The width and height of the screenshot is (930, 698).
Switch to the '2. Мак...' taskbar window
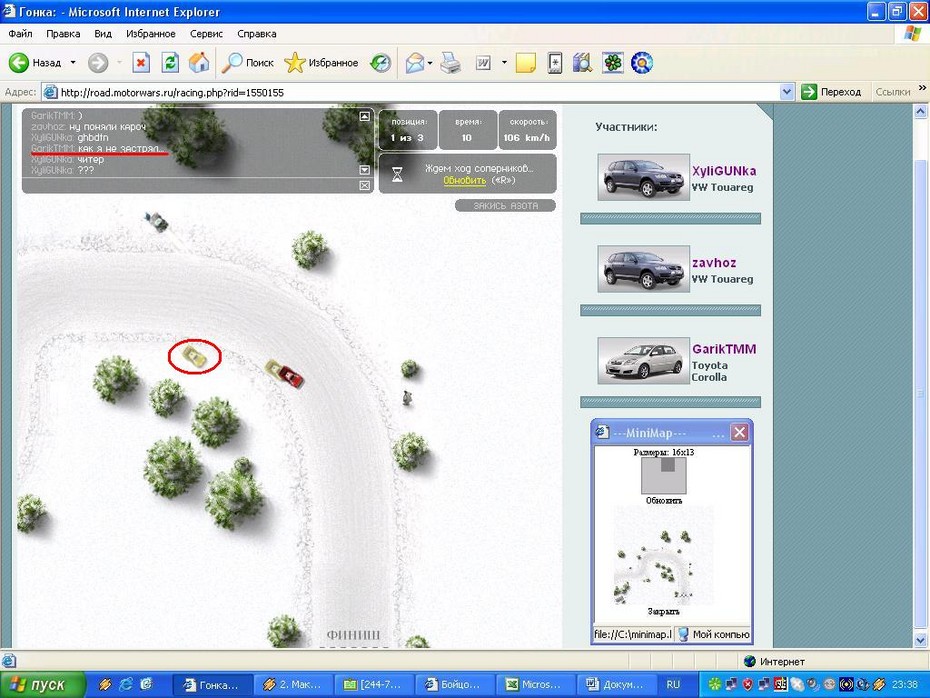coord(294,685)
